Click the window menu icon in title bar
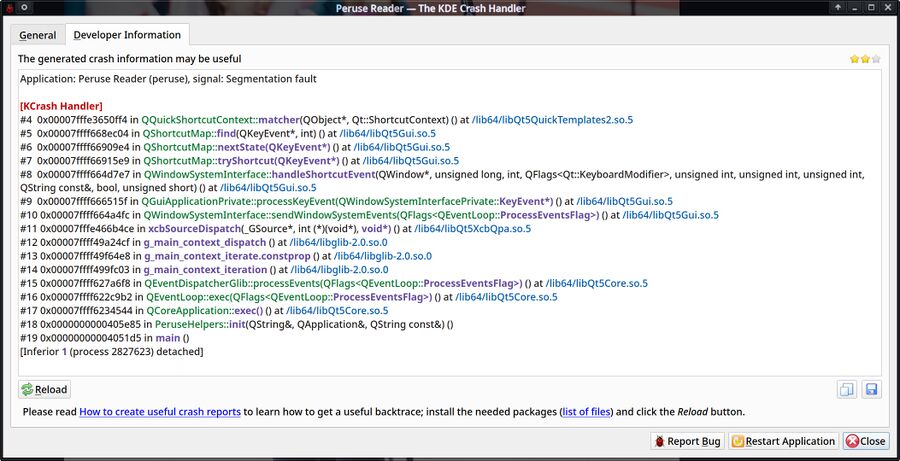This screenshot has width=900, height=461. click(x=9, y=7)
